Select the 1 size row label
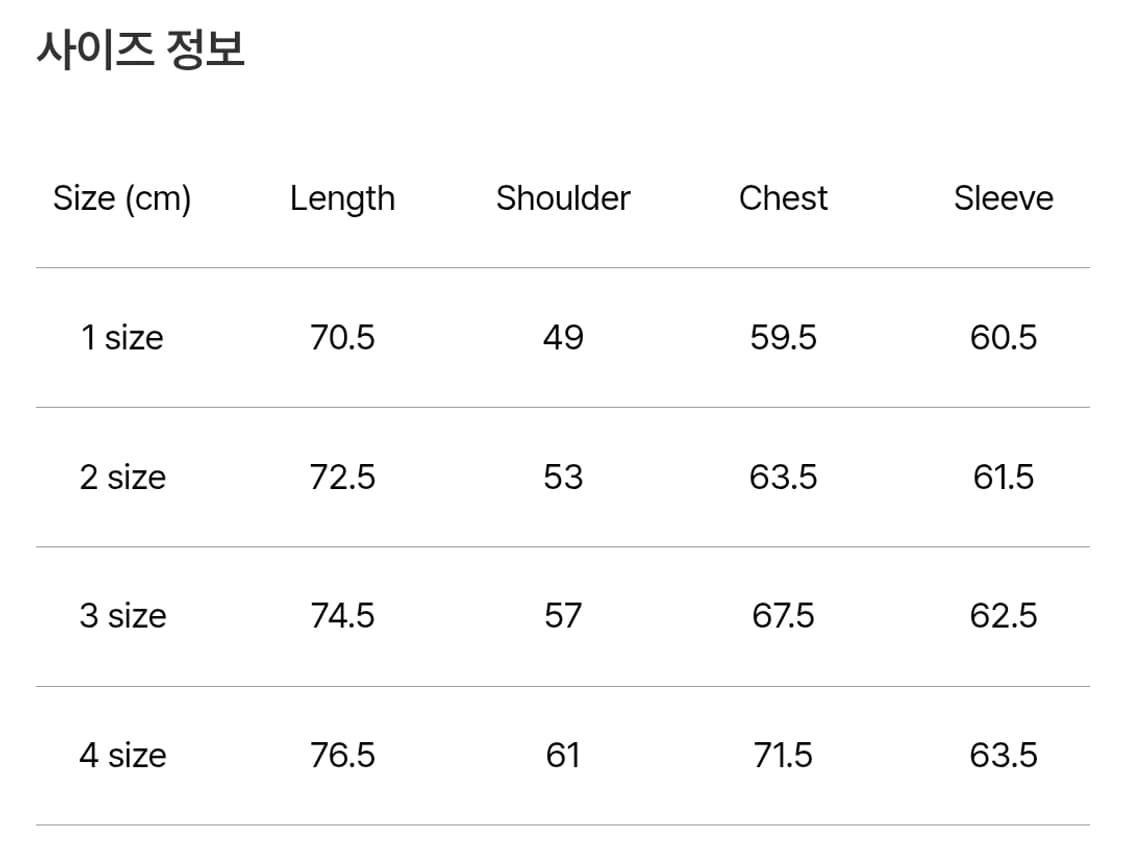 122,338
